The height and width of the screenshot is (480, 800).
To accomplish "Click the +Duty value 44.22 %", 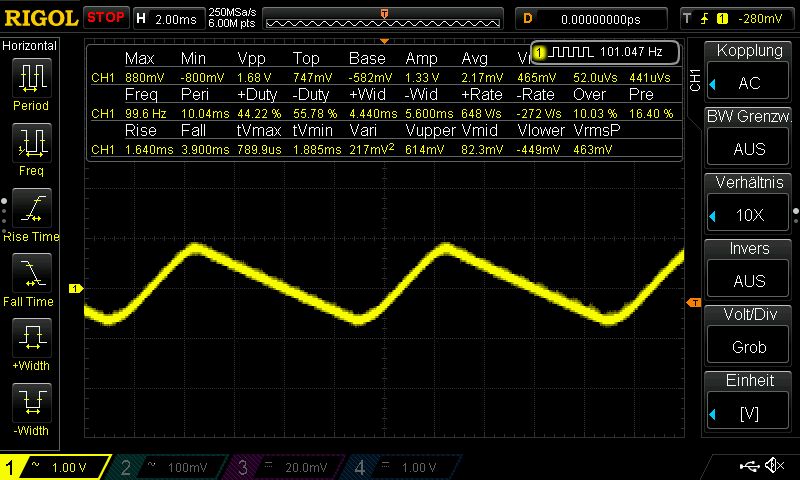I will pyautogui.click(x=259, y=114).
